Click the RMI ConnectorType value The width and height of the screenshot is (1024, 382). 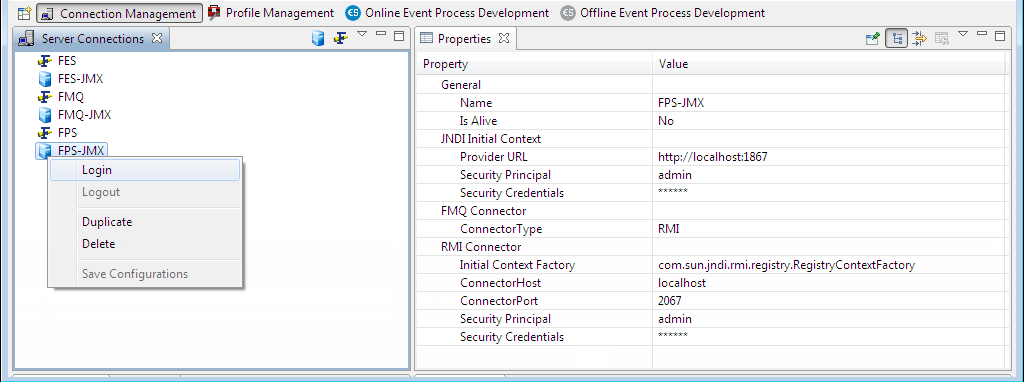pyautogui.click(x=669, y=229)
